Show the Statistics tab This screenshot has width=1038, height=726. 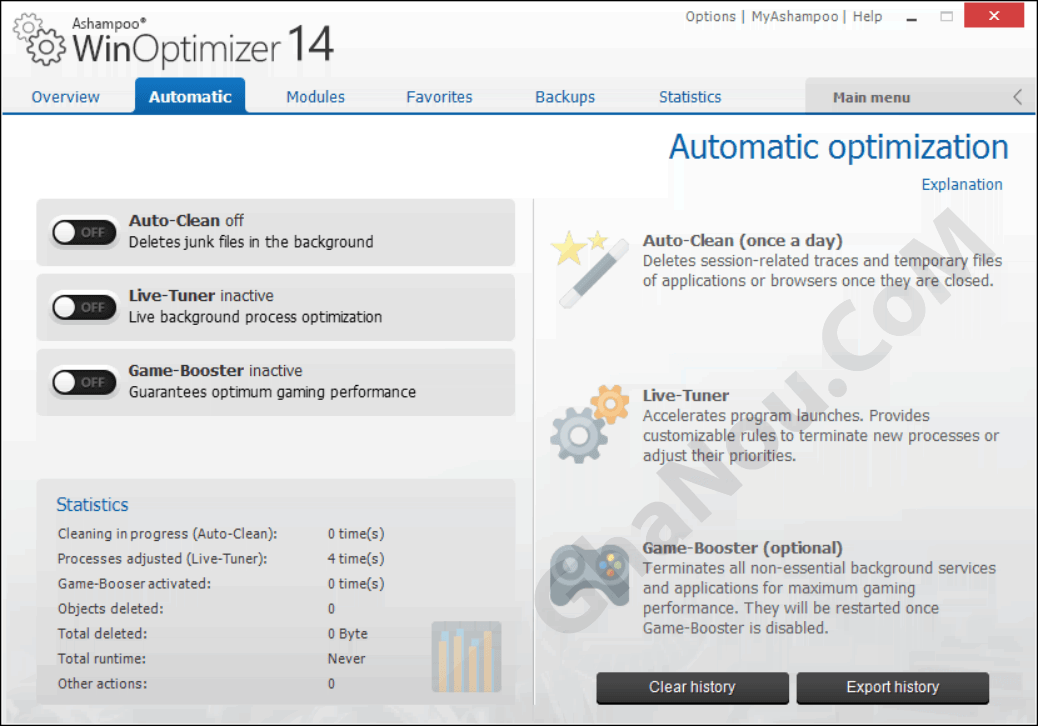click(x=690, y=97)
